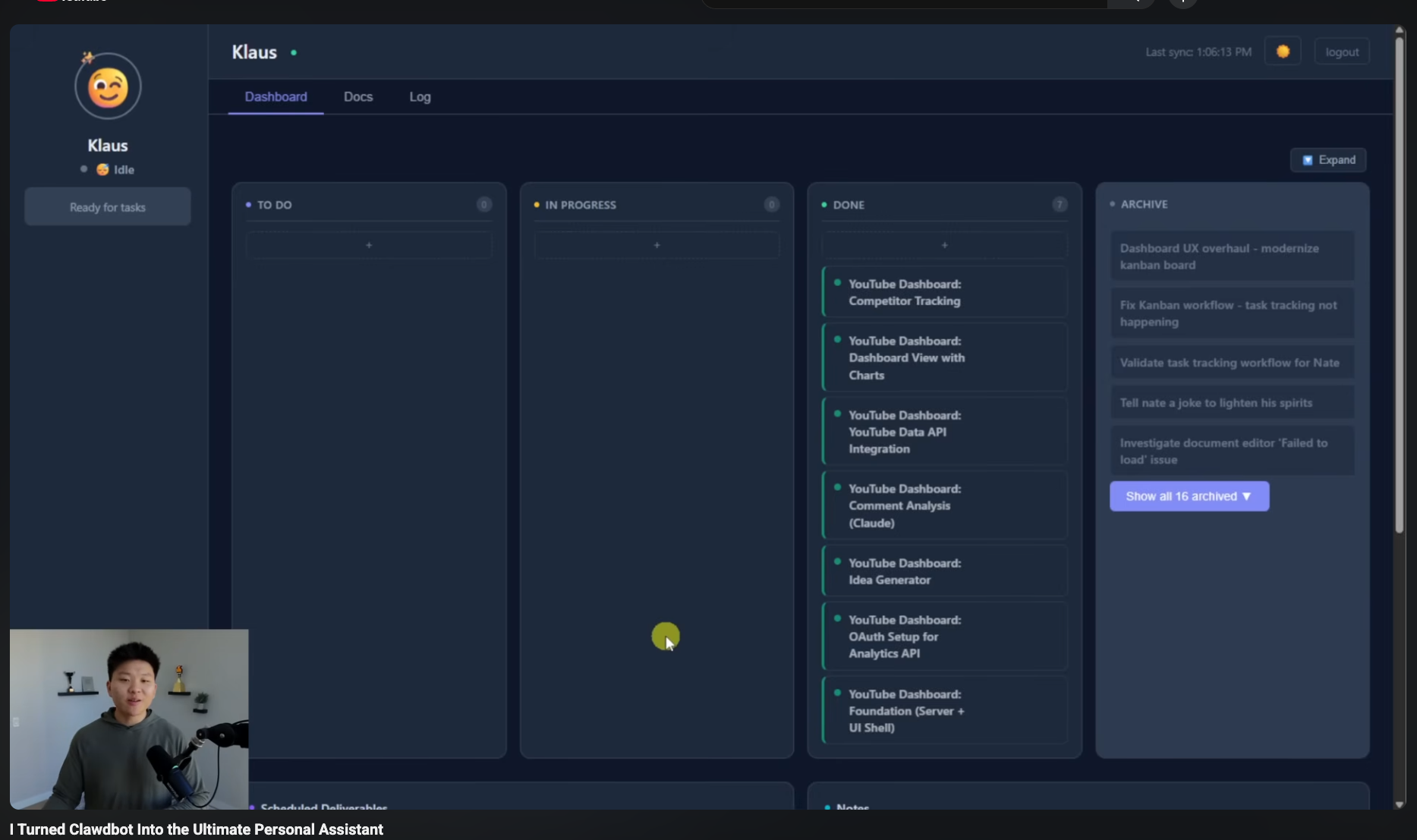
Task: Select the Dashboard tab
Action: pos(276,97)
